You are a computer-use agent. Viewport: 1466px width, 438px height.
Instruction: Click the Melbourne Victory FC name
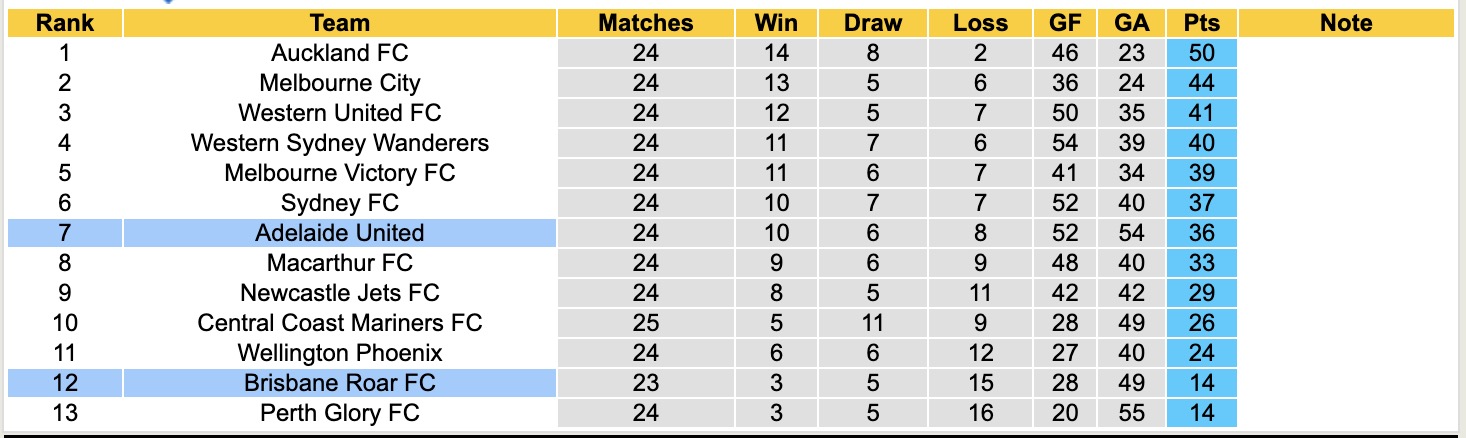coord(340,173)
